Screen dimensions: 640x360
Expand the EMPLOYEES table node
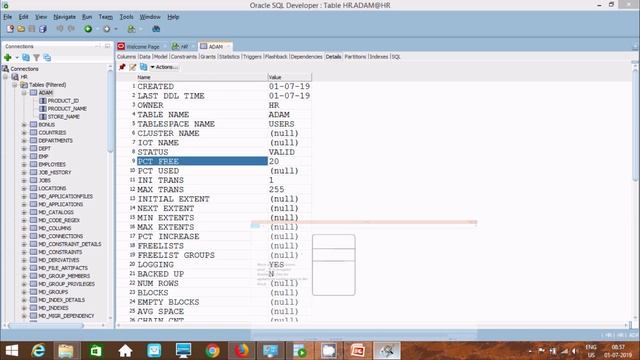[24, 164]
